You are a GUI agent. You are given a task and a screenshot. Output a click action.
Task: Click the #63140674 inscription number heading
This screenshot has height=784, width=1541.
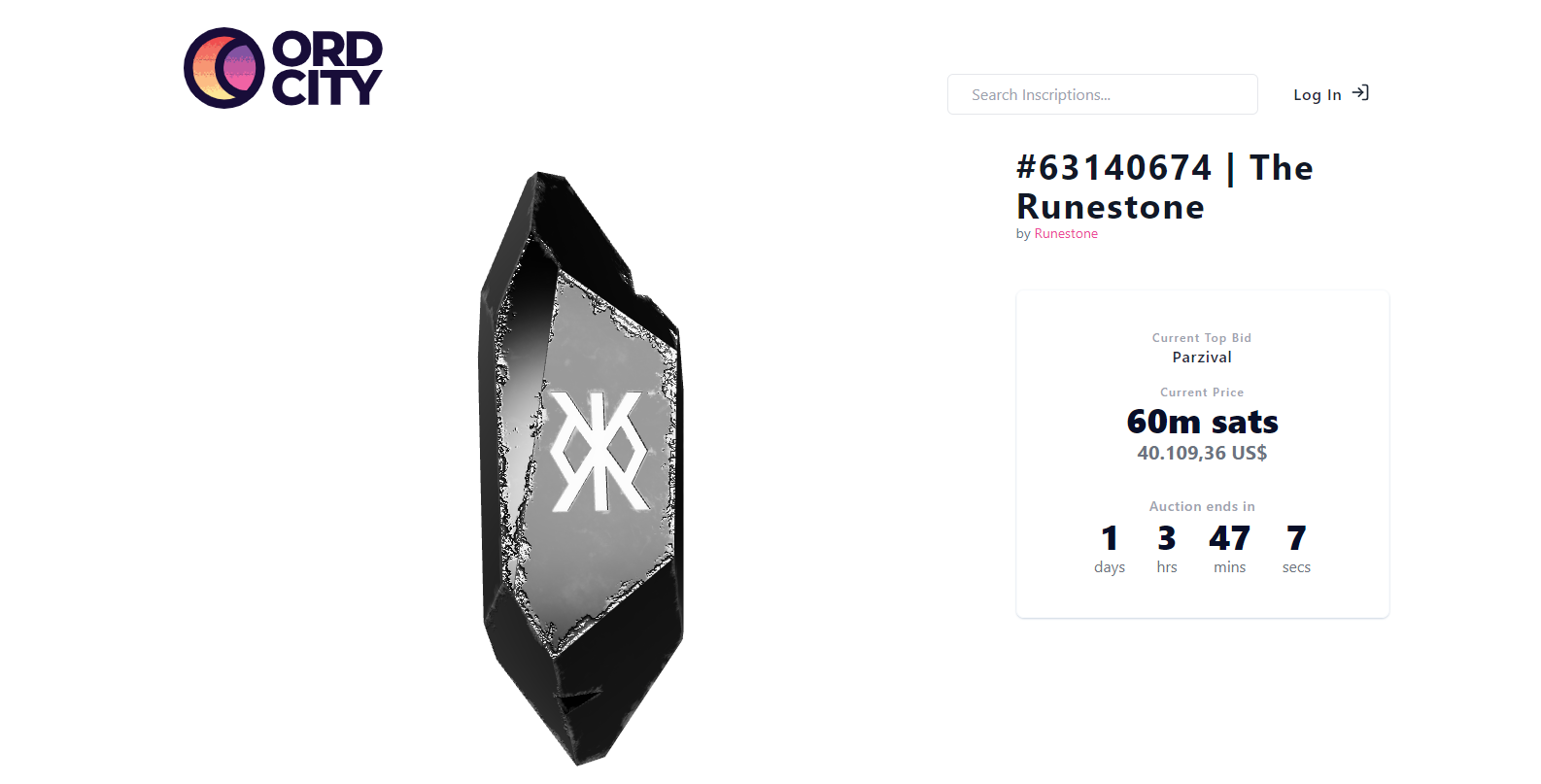(x=1114, y=168)
